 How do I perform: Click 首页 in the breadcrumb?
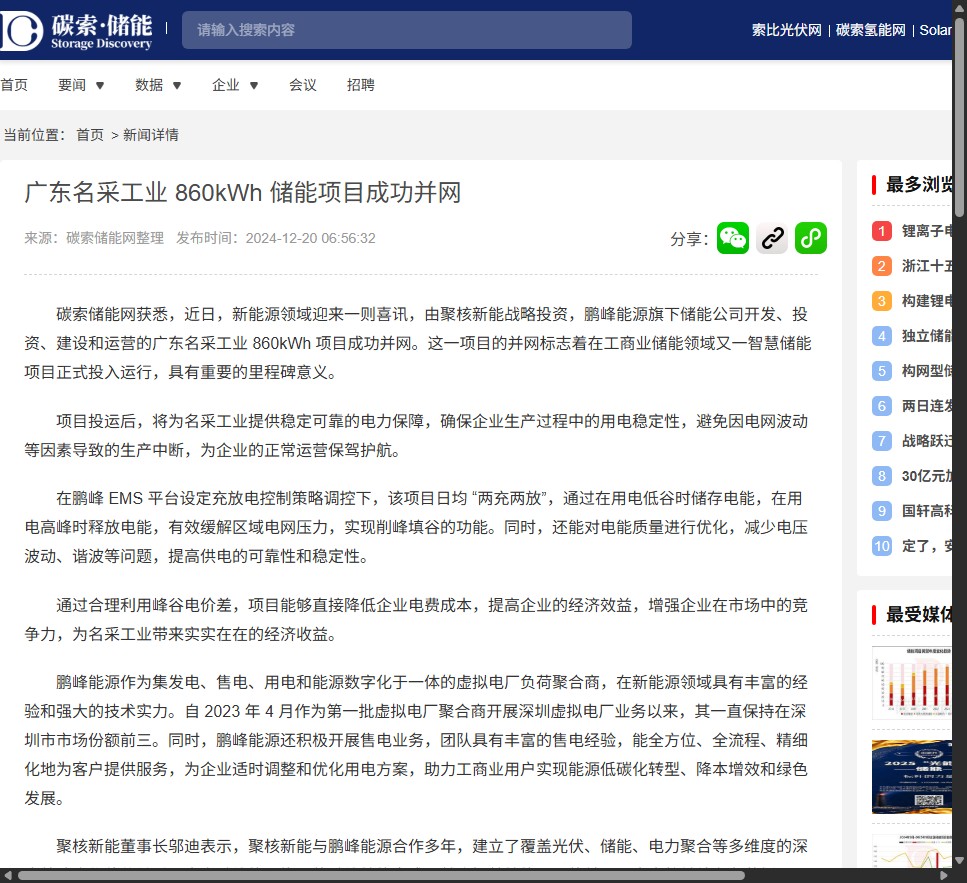coord(90,135)
